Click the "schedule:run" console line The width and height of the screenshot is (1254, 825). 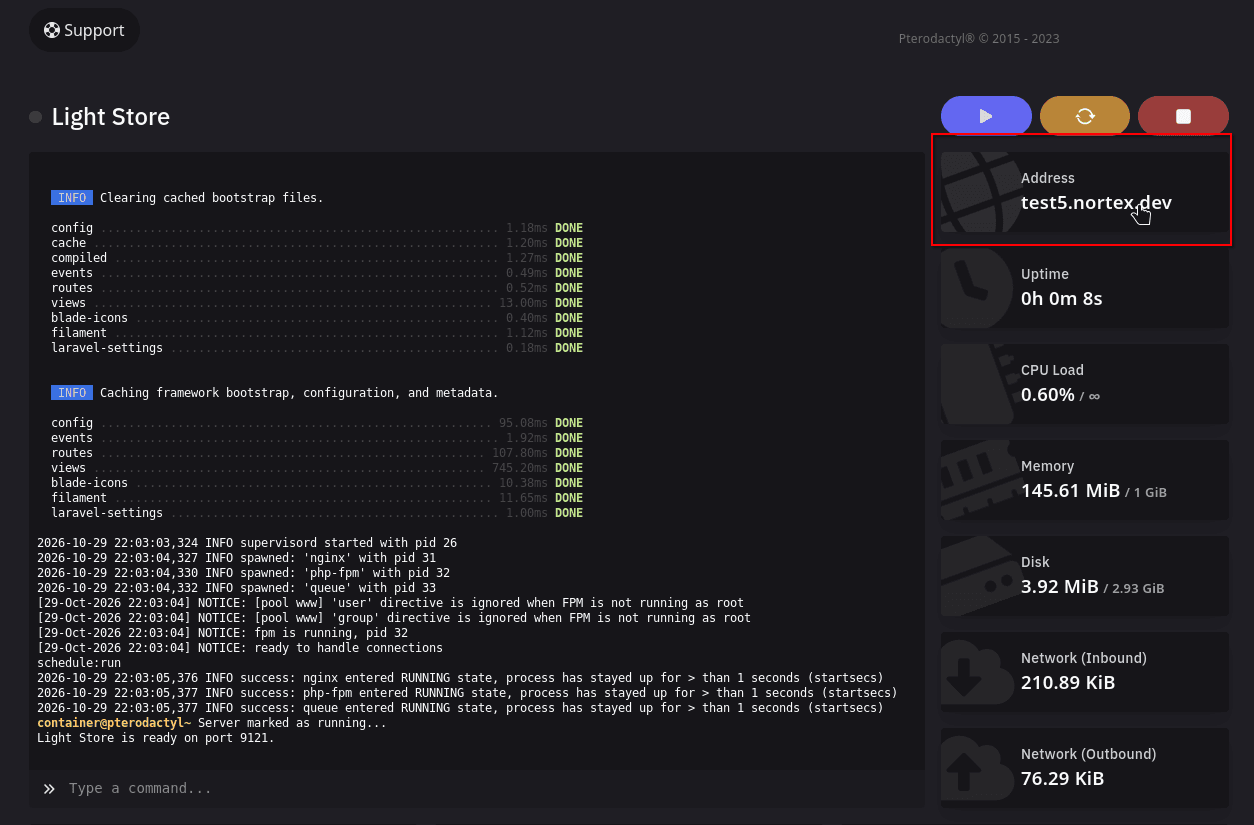79,663
